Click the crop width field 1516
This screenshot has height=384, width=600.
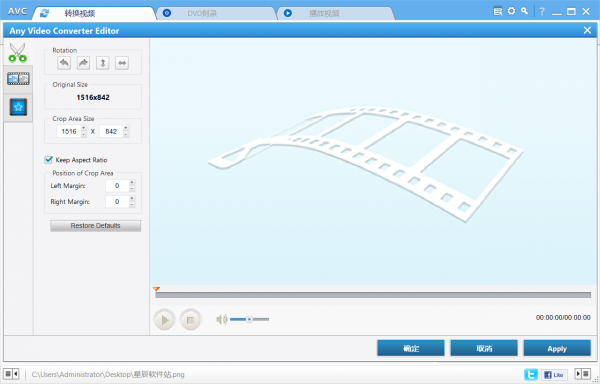tap(69, 131)
